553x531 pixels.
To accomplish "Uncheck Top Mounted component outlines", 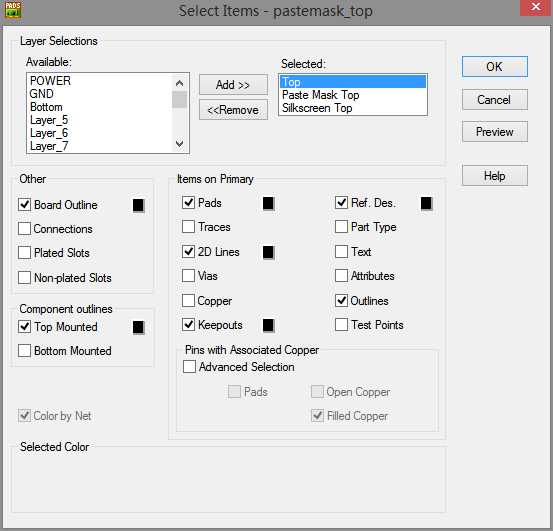I will [24, 326].
